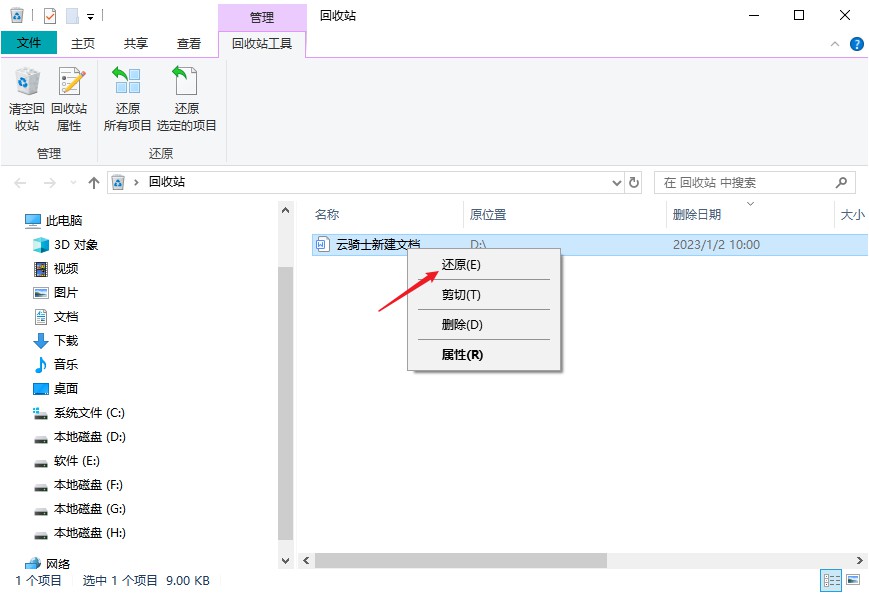Open the address bar history dropdown
Image resolution: width=869 pixels, height=593 pixels.
617,182
